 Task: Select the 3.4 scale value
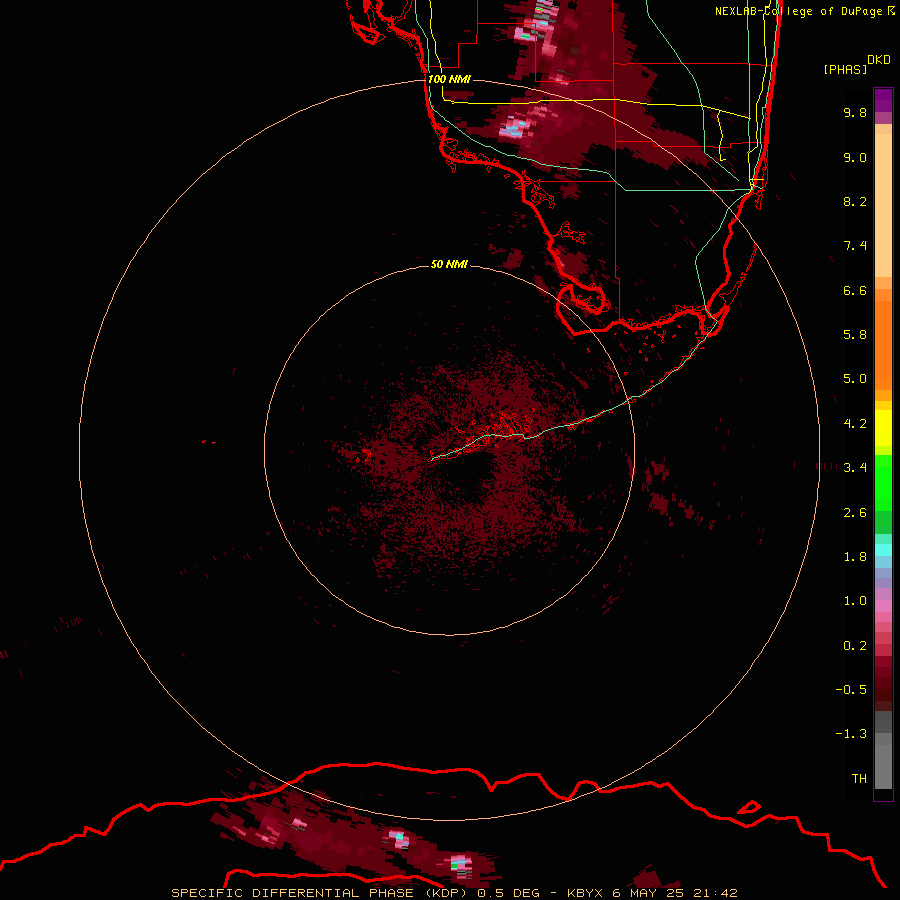[x=855, y=468]
